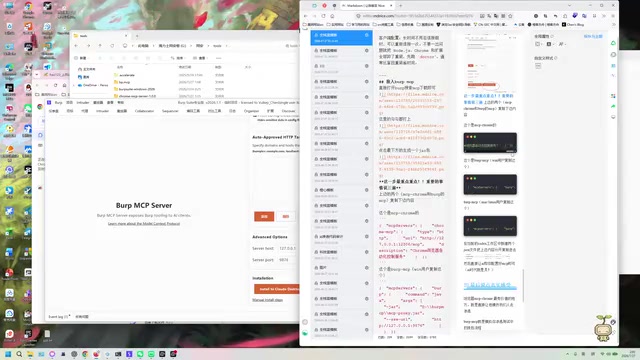Click the outlined button beside the orange one
The height and width of the screenshot is (360, 640).
[x=286, y=216]
